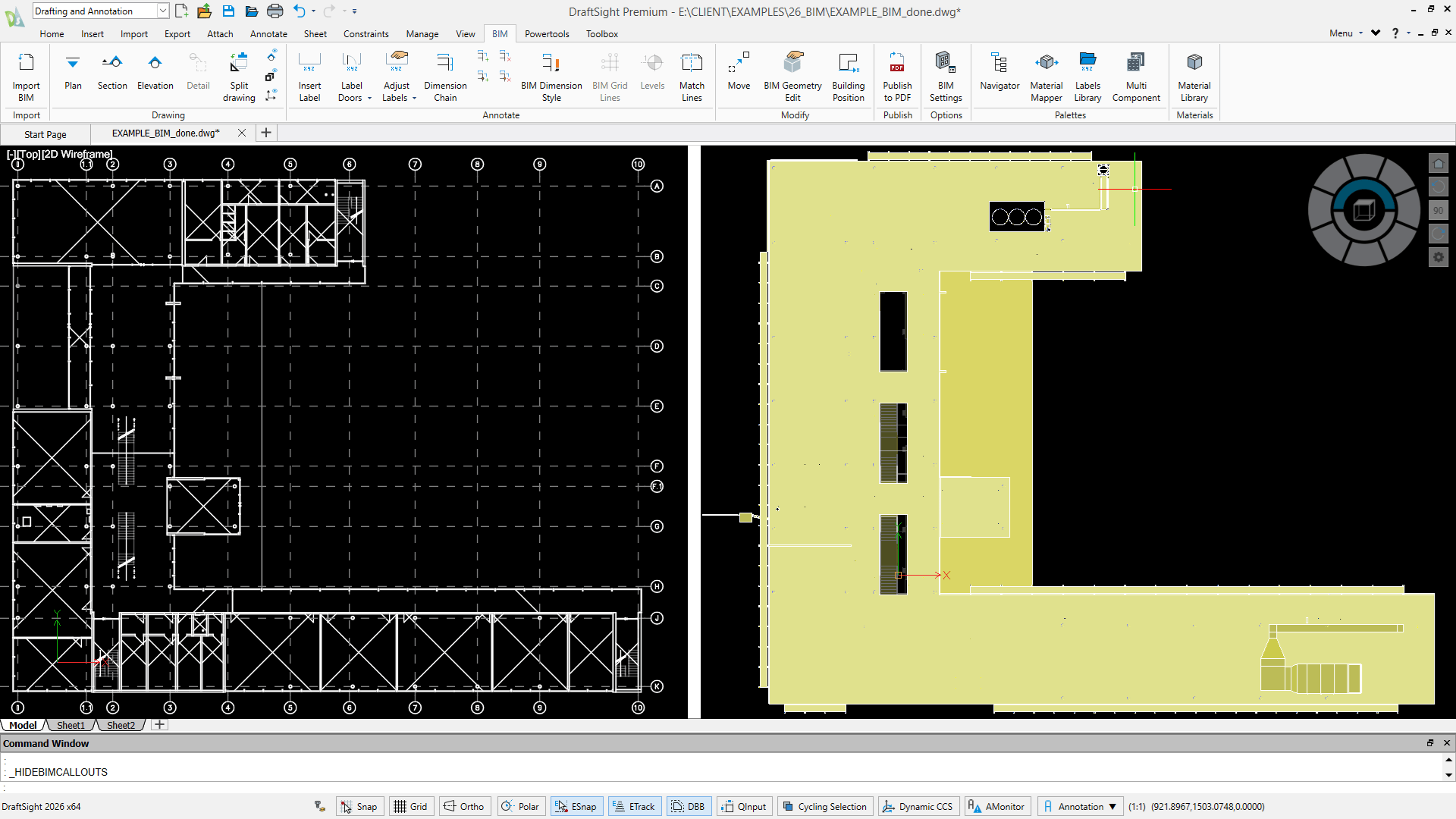Click the 90 rotation view button
1456x819 pixels.
click(x=1438, y=210)
